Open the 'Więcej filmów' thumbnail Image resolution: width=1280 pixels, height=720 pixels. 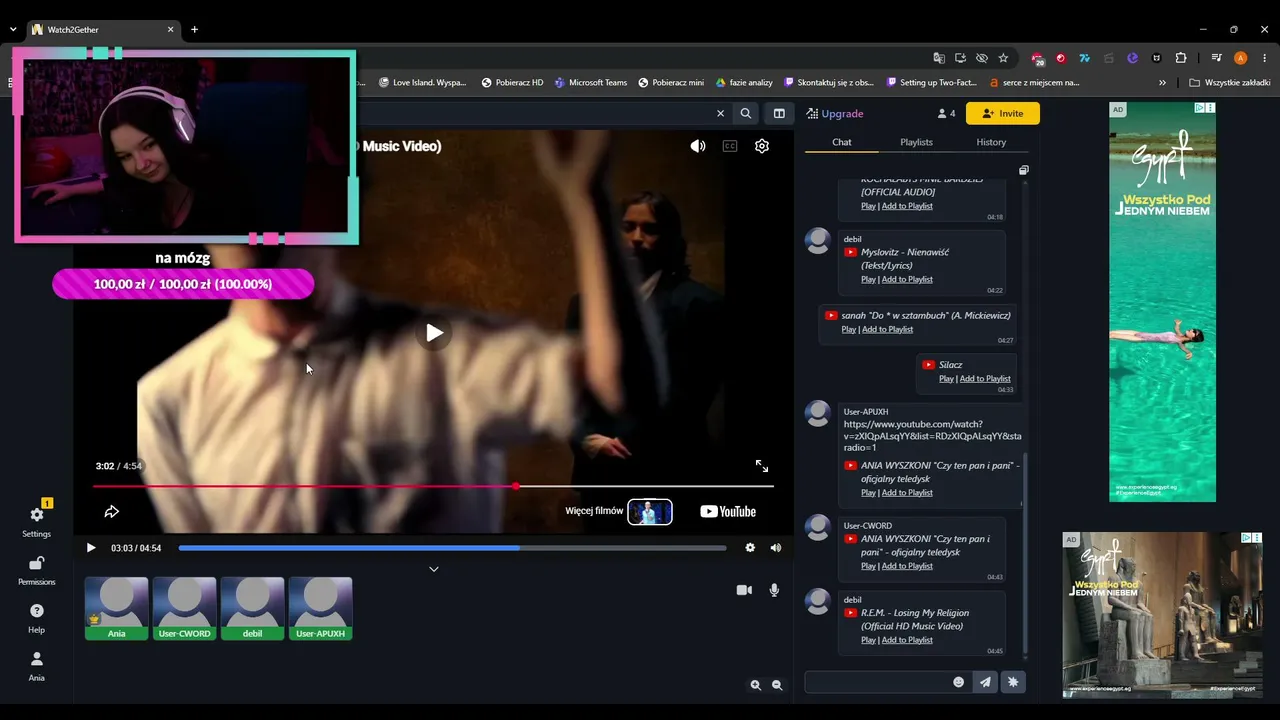click(650, 512)
